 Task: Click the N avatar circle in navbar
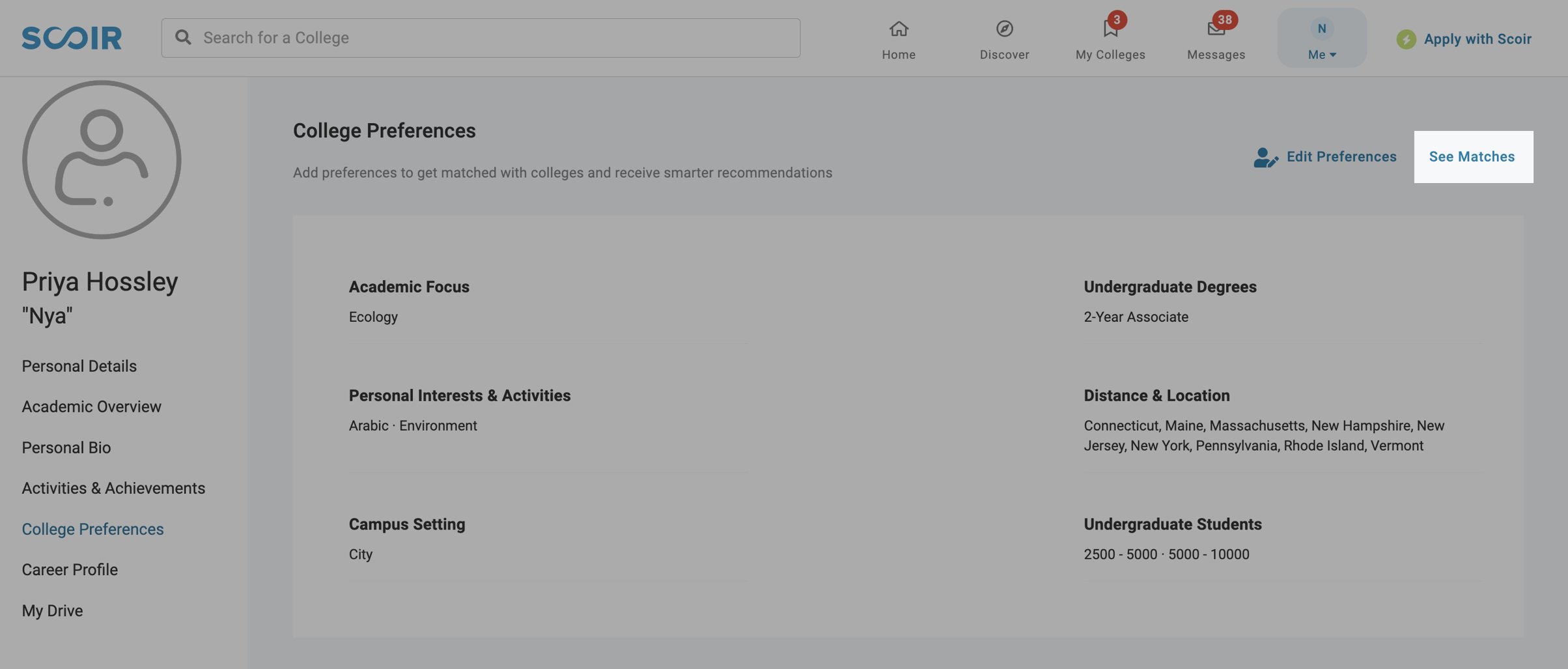[1321, 28]
